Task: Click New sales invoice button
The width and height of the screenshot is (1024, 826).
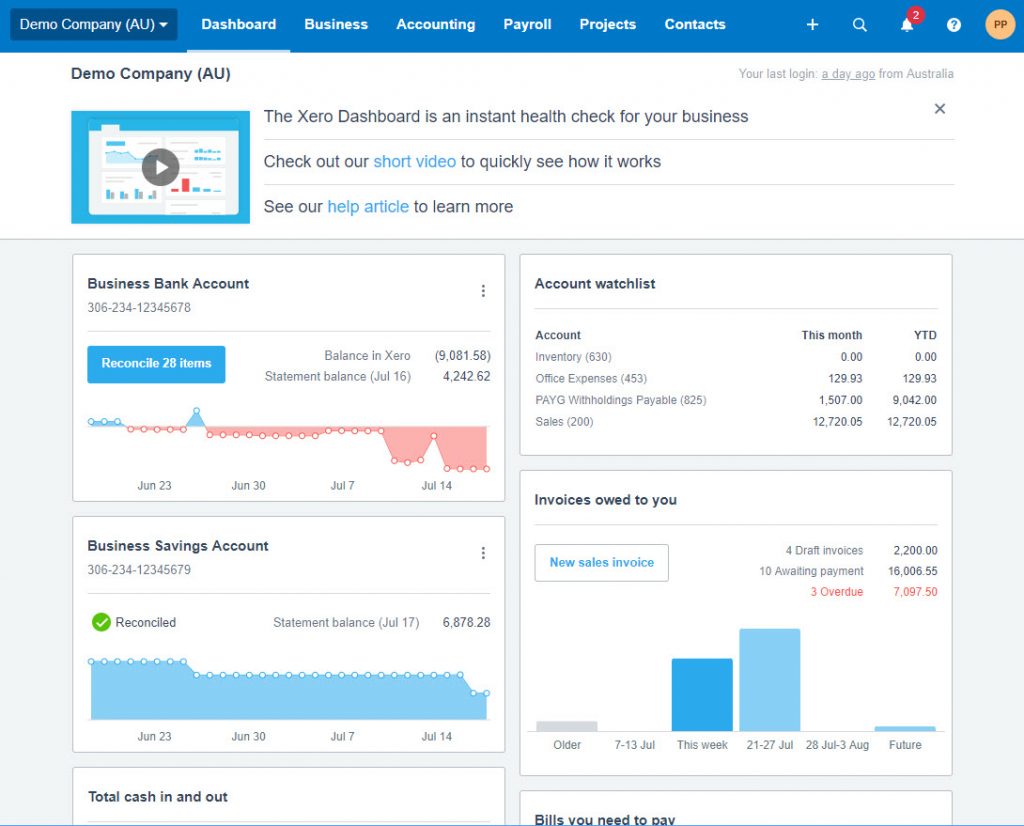Action: click(601, 563)
